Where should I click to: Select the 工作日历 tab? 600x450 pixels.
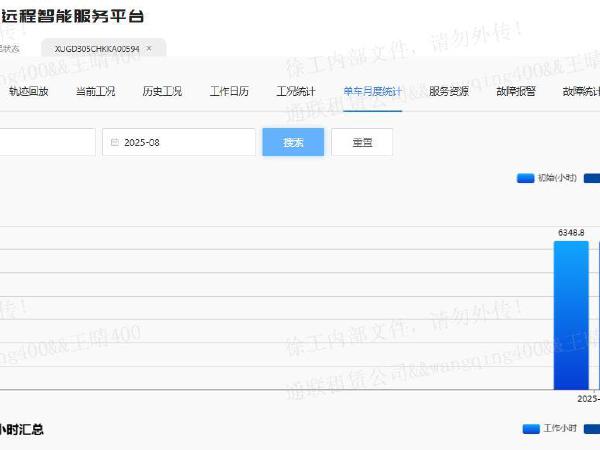[229, 91]
